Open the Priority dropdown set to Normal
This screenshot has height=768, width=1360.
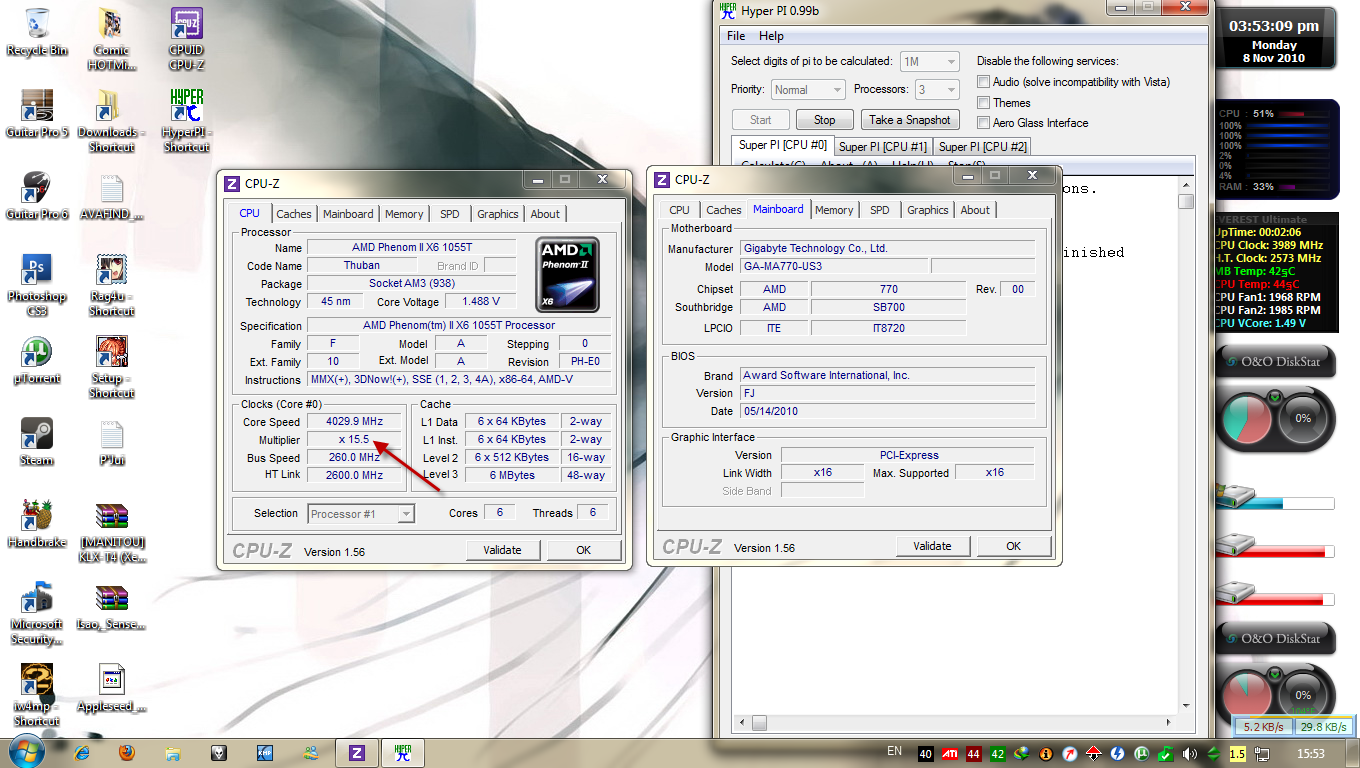point(808,89)
